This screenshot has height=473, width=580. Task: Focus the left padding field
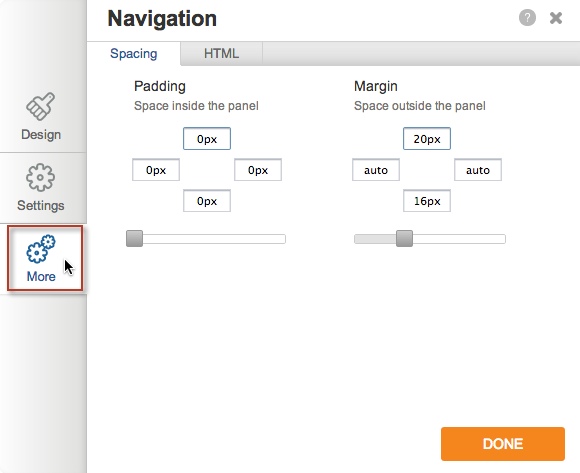(x=156, y=170)
